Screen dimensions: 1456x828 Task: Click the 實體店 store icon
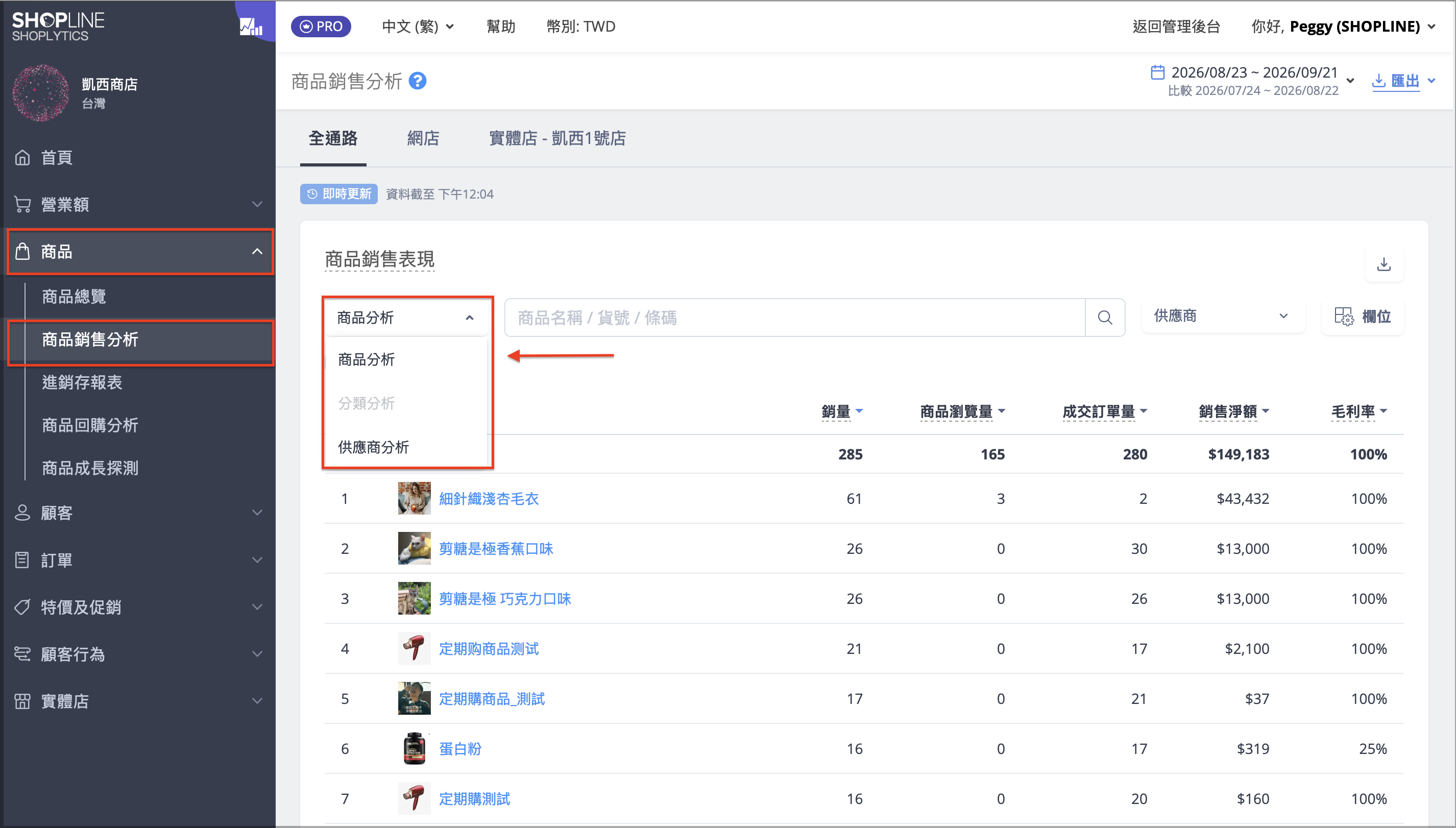point(22,701)
